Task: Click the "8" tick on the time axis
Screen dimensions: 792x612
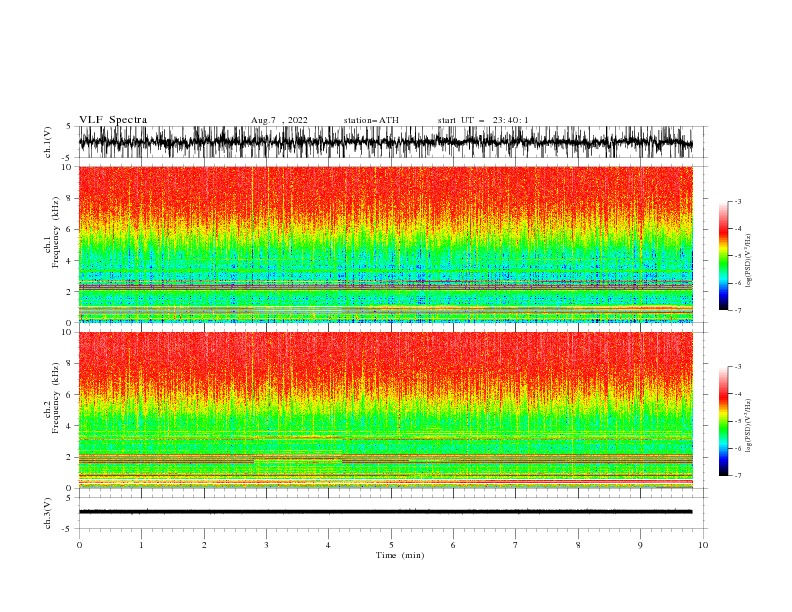Action: point(578,545)
